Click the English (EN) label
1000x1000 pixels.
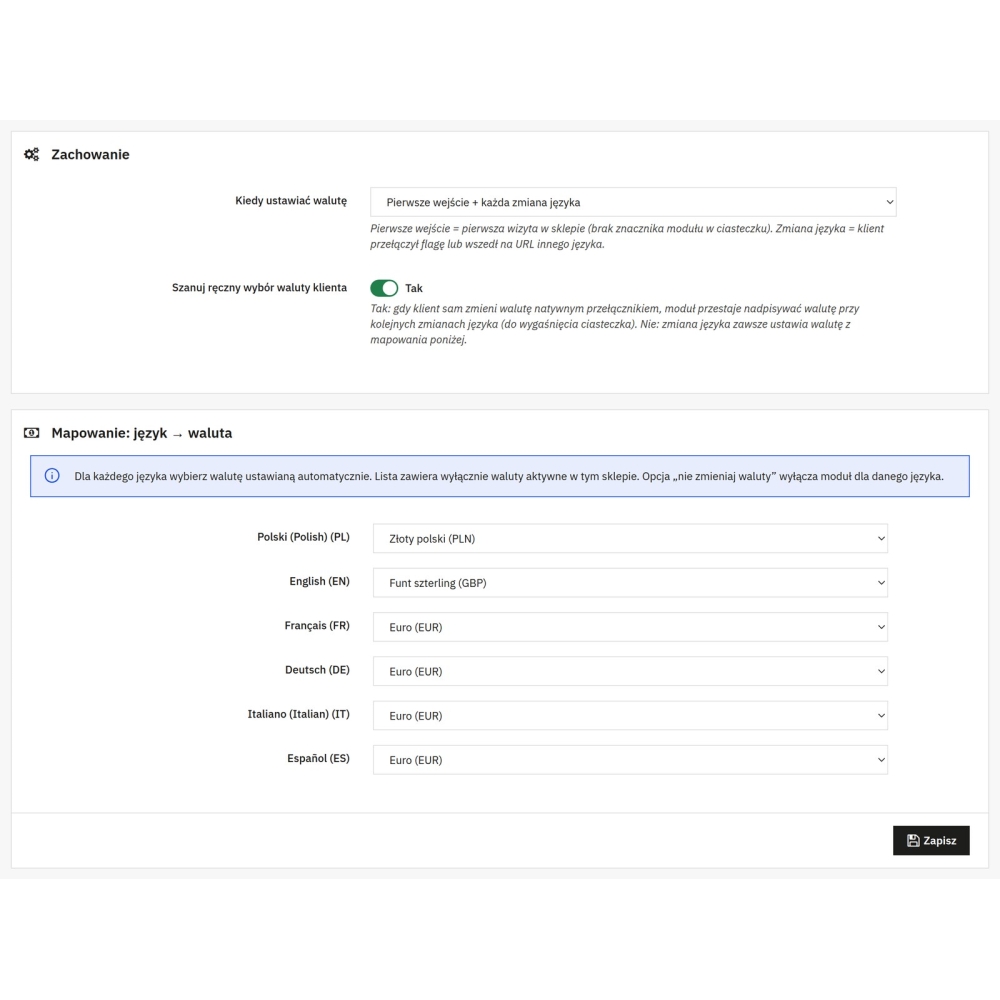[320, 581]
